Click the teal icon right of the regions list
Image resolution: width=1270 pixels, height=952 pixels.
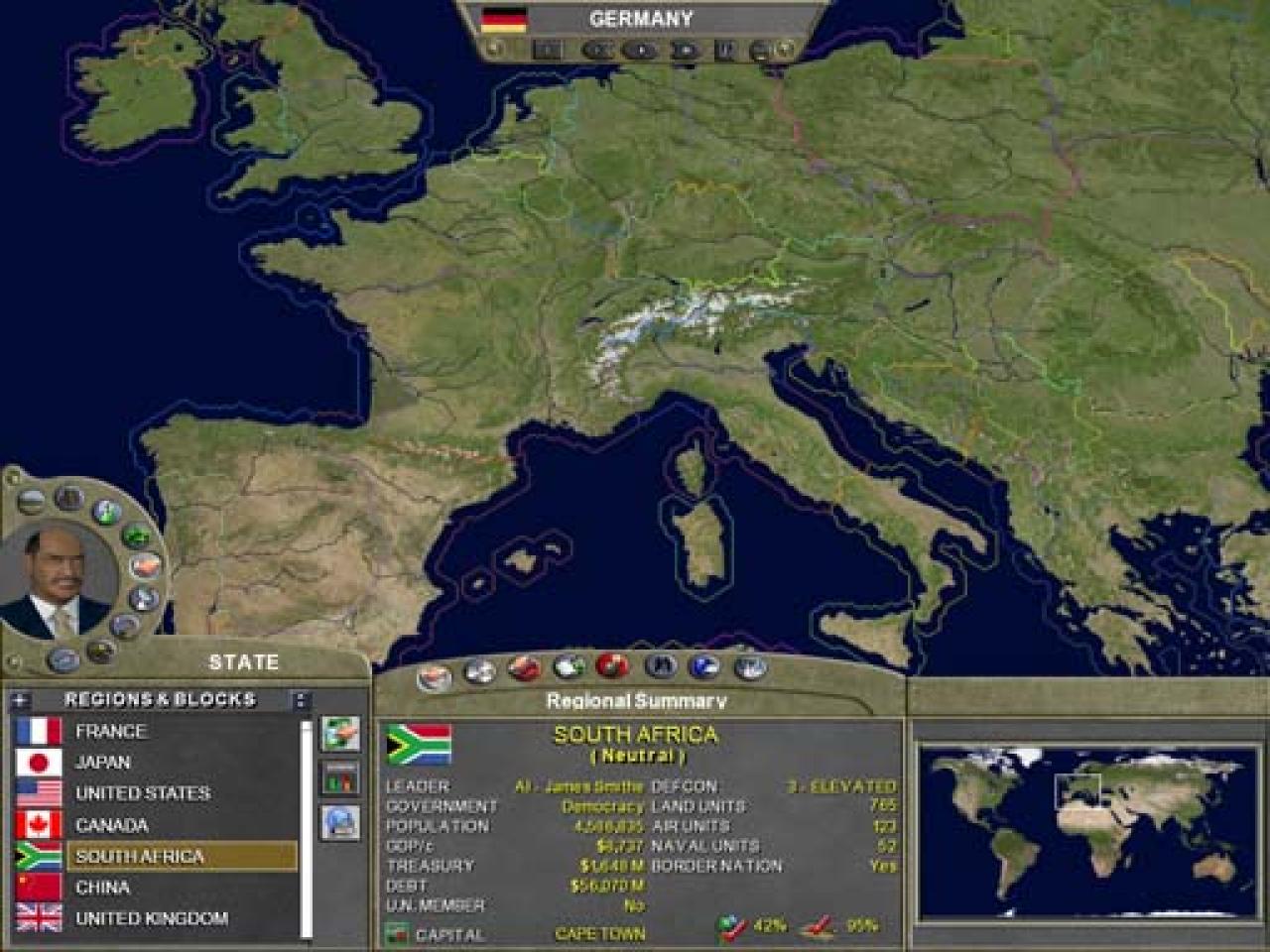[x=340, y=735]
